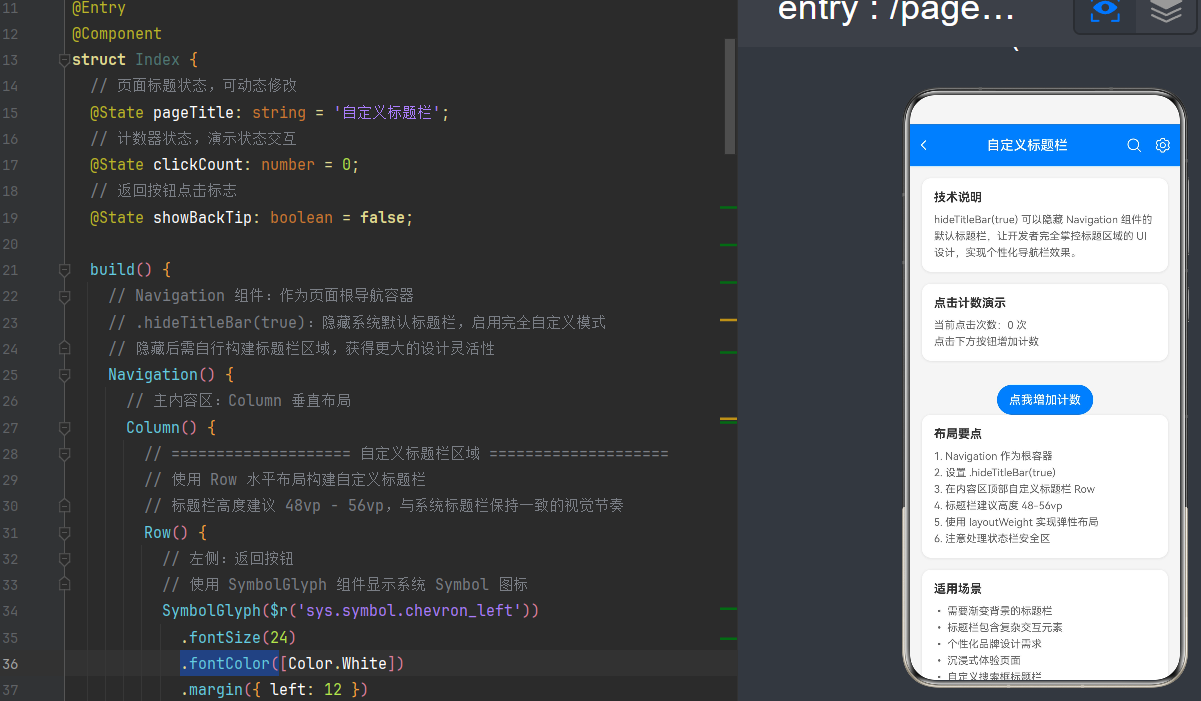Click the showBackTip variable name
1201x701 pixels.
click(203, 217)
